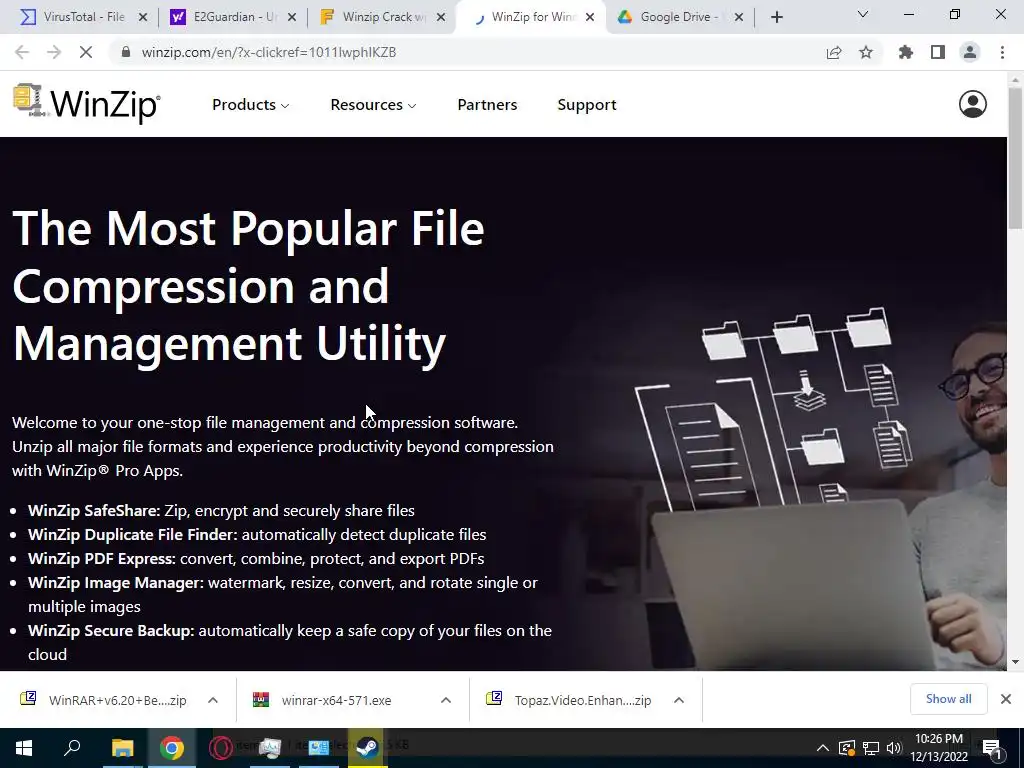Screen dimensions: 1024x768
Task: Close the Winzip Crack tab
Action: pyautogui.click(x=441, y=18)
